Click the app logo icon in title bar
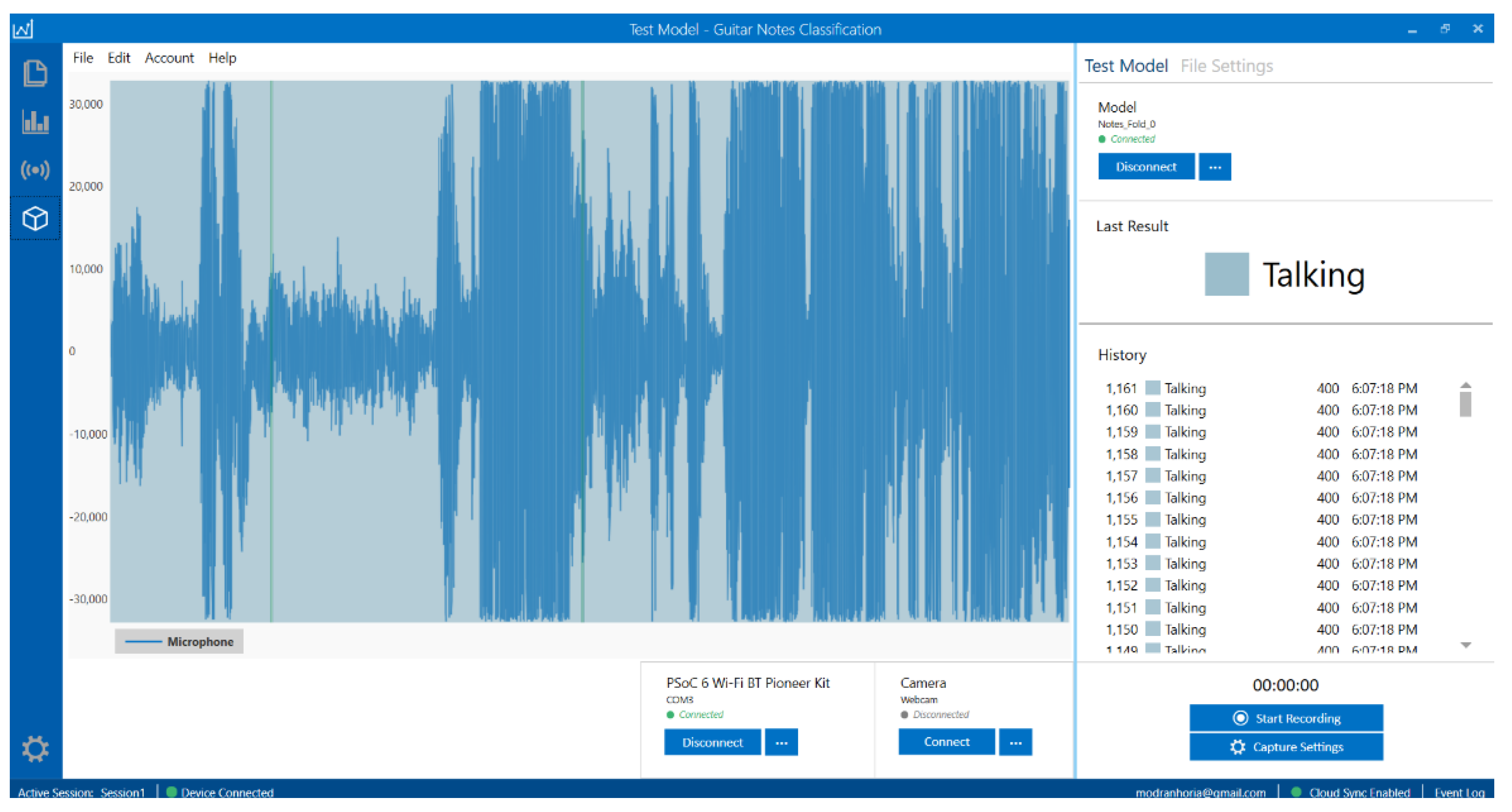Screen dimensions: 1512x812 [x=23, y=29]
